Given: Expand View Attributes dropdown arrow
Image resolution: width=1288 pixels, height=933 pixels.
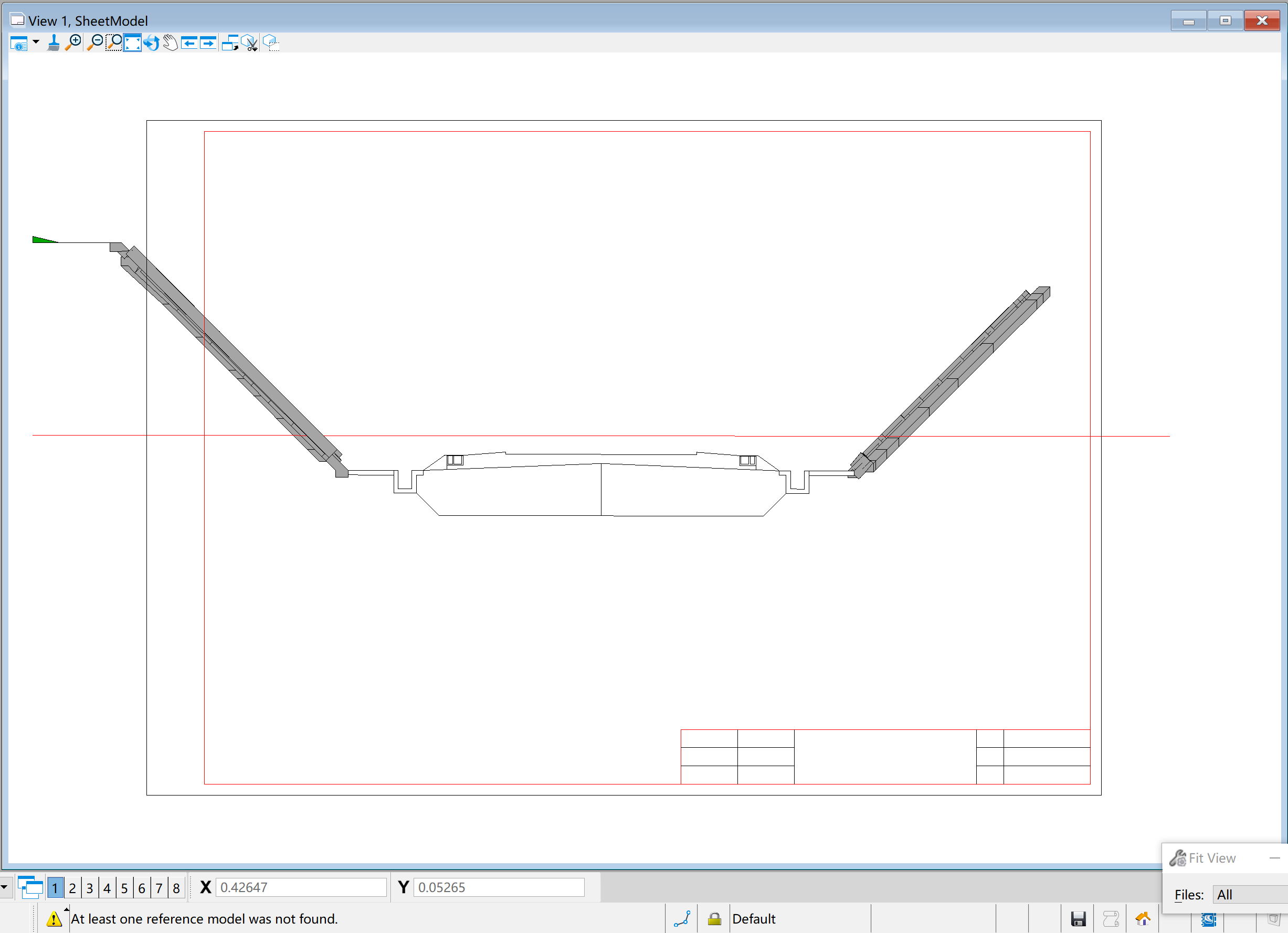Looking at the screenshot, I should click(36, 42).
